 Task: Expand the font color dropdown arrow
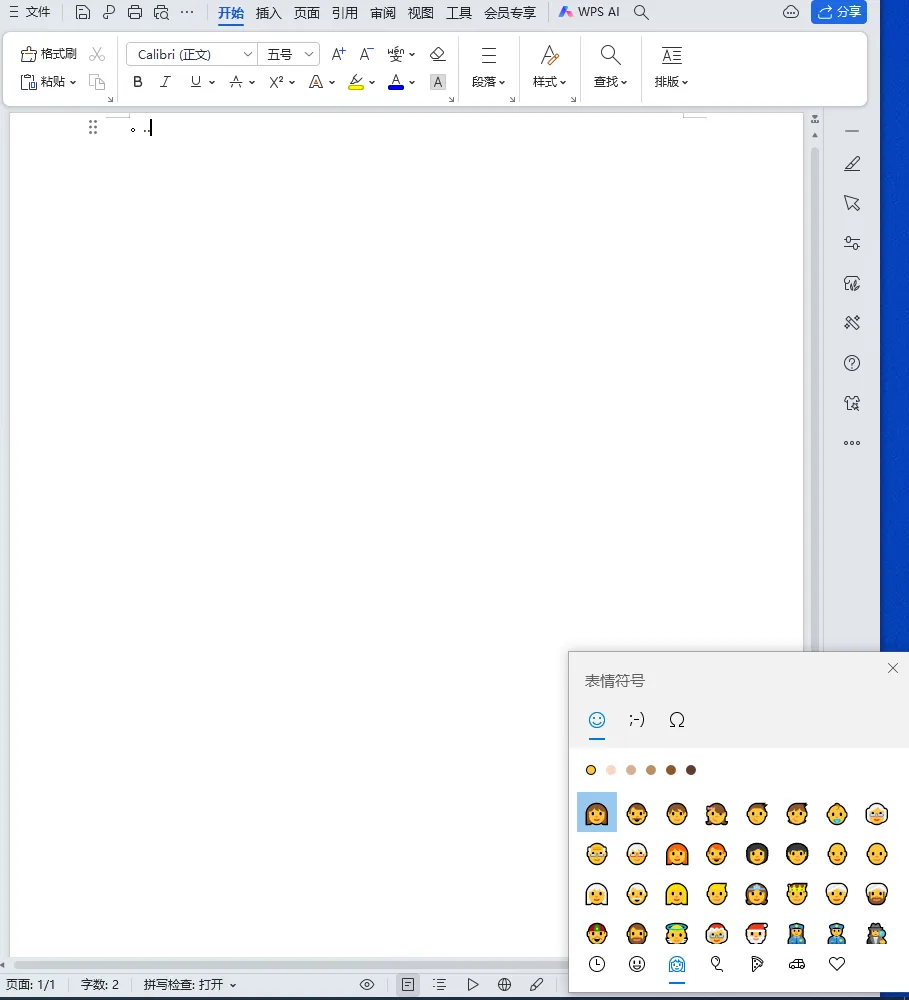pyautogui.click(x=412, y=82)
